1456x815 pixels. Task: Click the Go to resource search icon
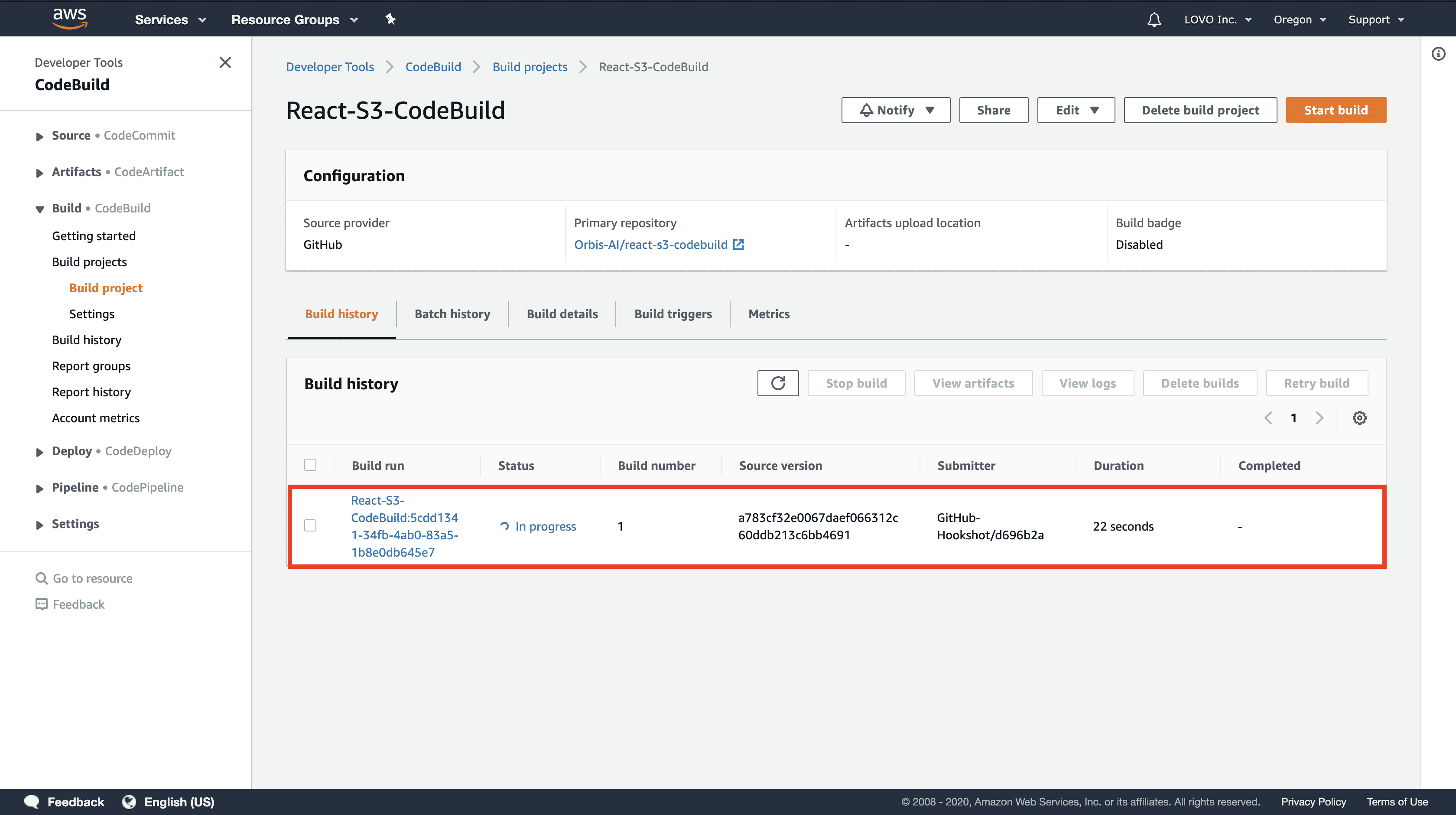[x=41, y=578]
